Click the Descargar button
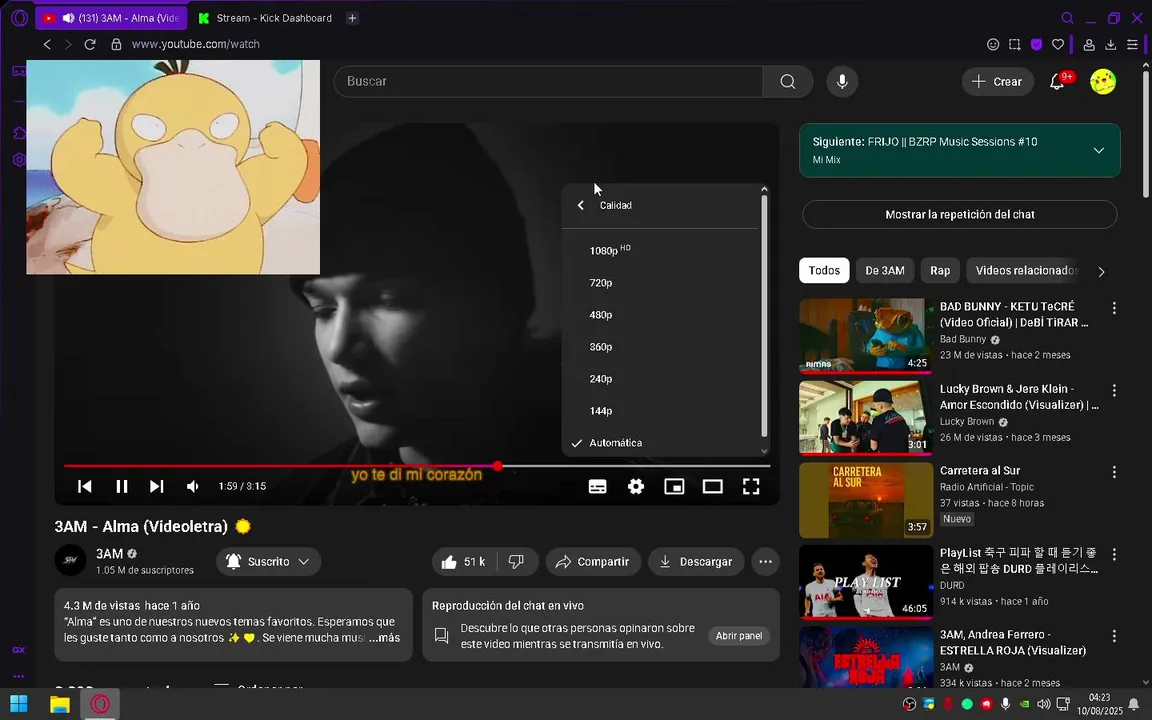This screenshot has width=1152, height=720. click(x=696, y=561)
